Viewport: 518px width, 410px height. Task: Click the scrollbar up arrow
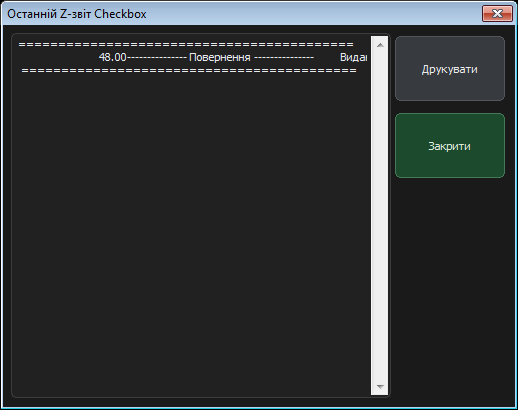[x=380, y=45]
